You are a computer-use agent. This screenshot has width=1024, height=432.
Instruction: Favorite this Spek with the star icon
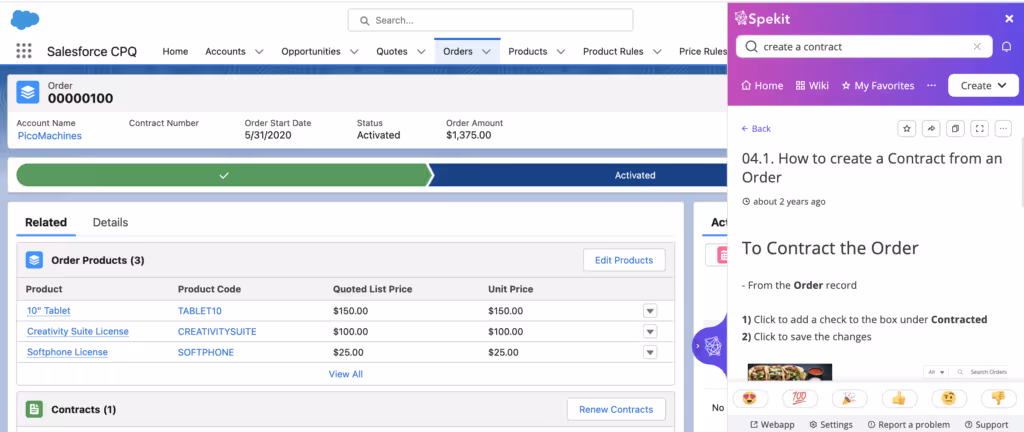pos(906,129)
